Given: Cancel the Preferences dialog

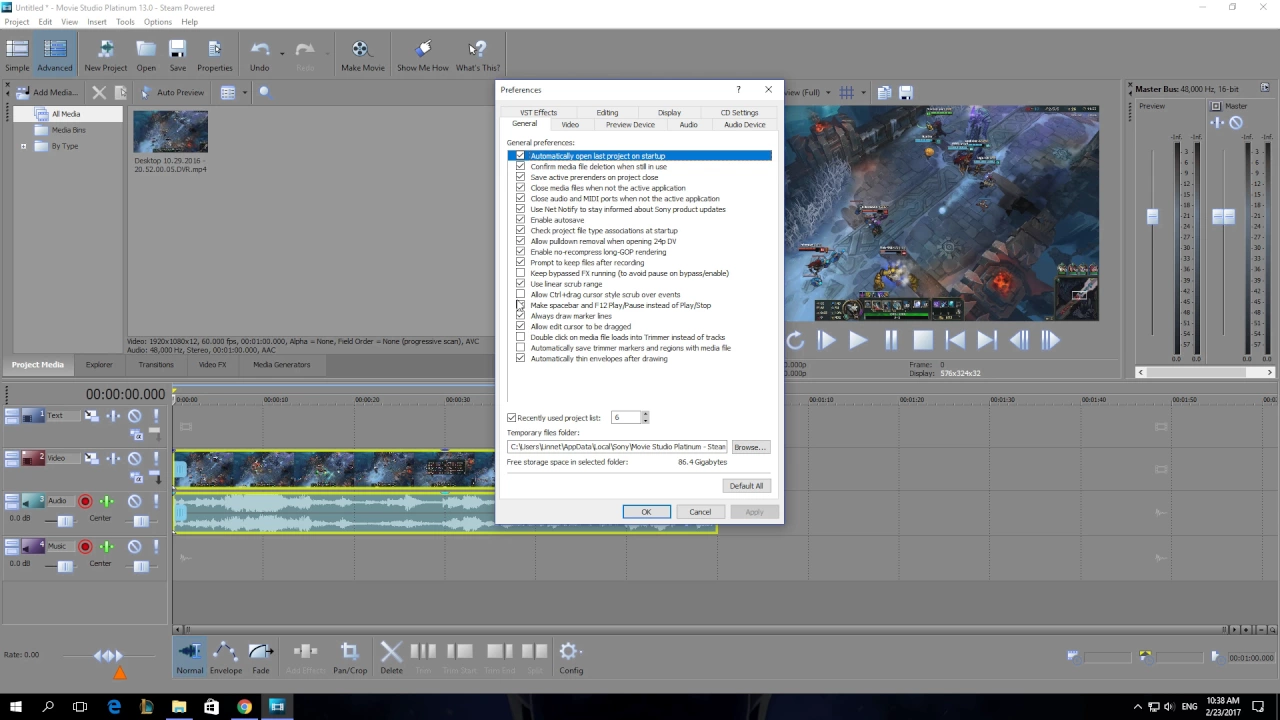Looking at the screenshot, I should [700, 512].
